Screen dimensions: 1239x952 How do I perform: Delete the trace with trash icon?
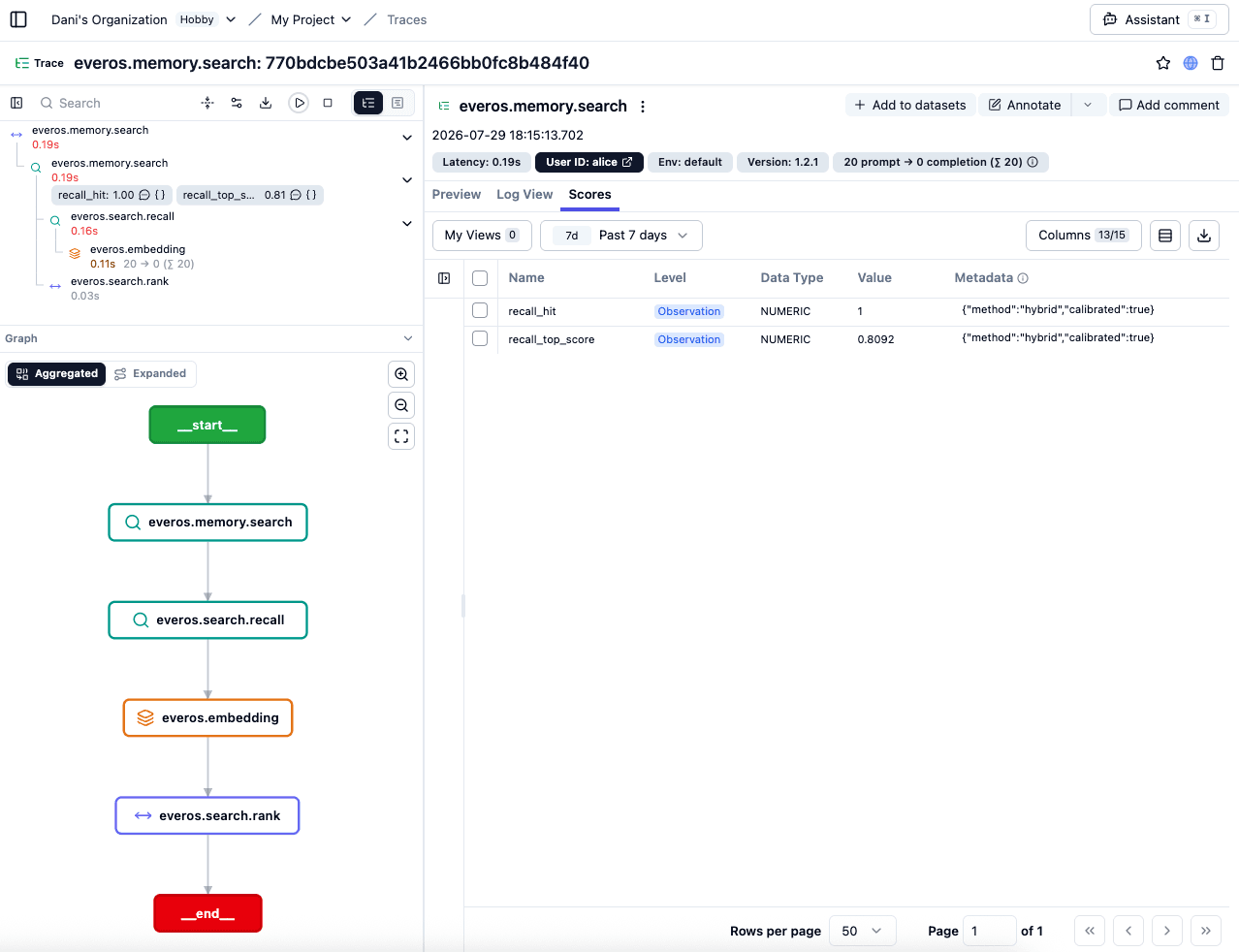pos(1218,63)
